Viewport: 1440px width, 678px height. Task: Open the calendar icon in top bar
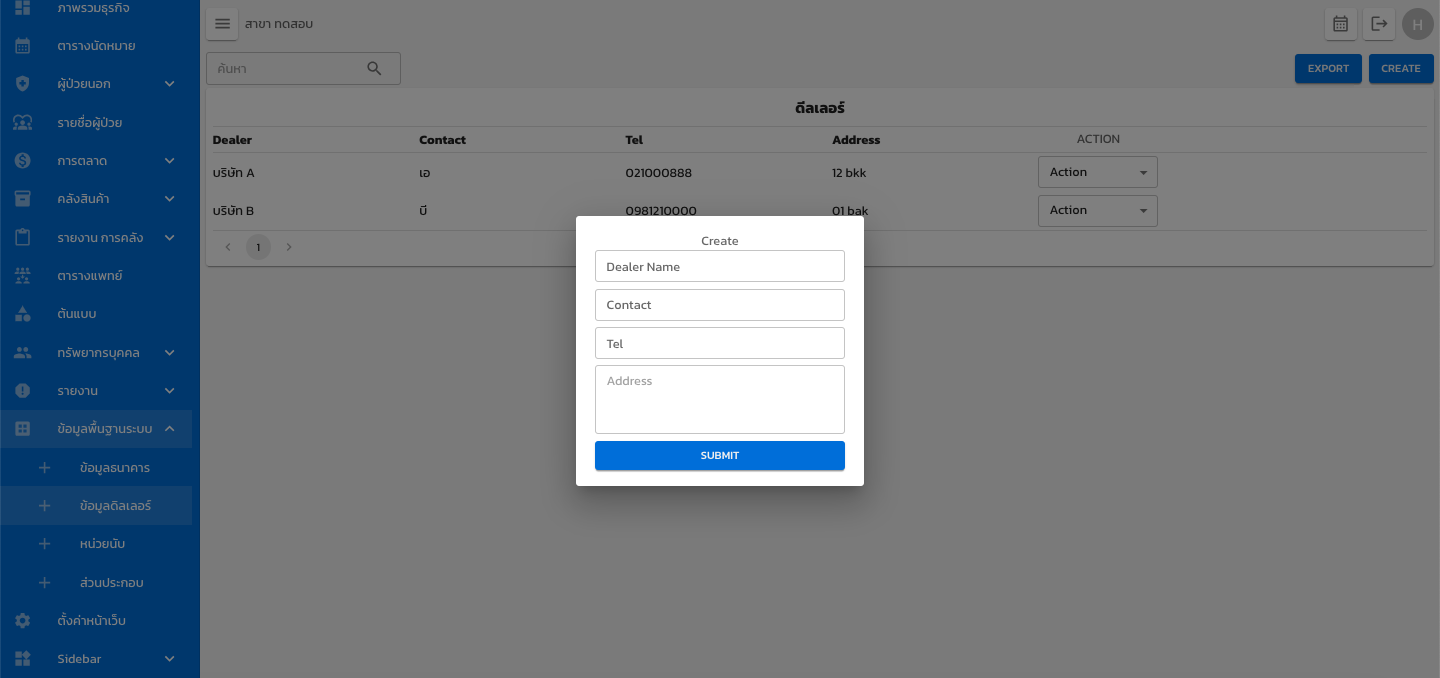(1341, 24)
